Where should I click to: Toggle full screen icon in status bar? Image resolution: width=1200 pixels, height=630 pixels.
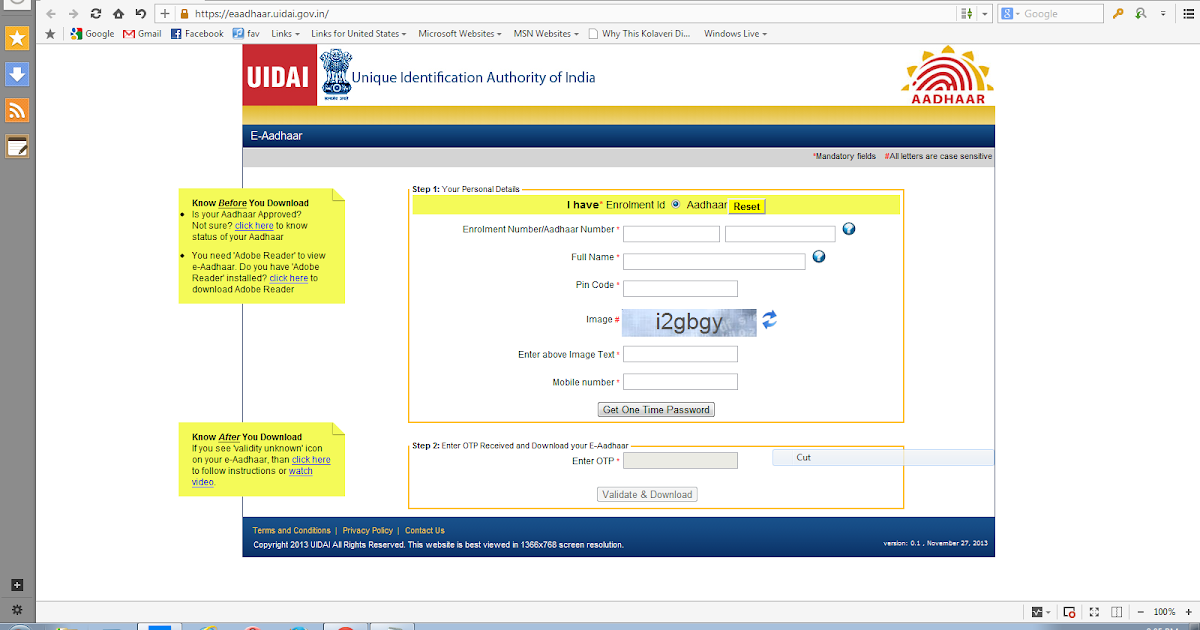click(1094, 612)
